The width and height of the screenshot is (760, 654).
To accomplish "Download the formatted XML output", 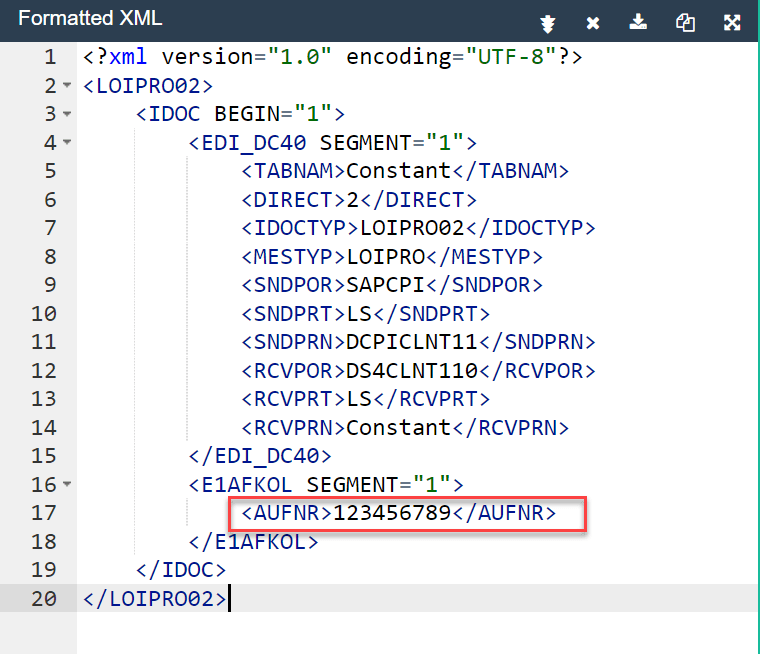I will coord(639,22).
